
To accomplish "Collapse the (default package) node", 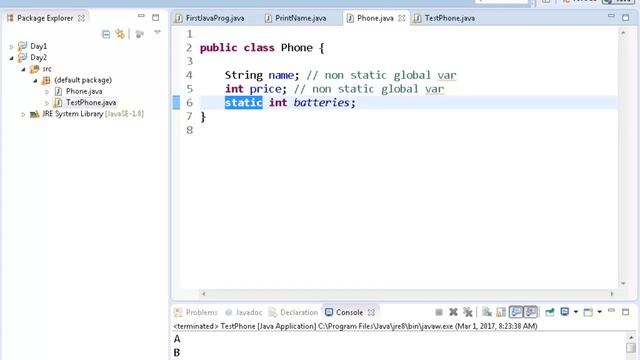I will [x=35, y=80].
